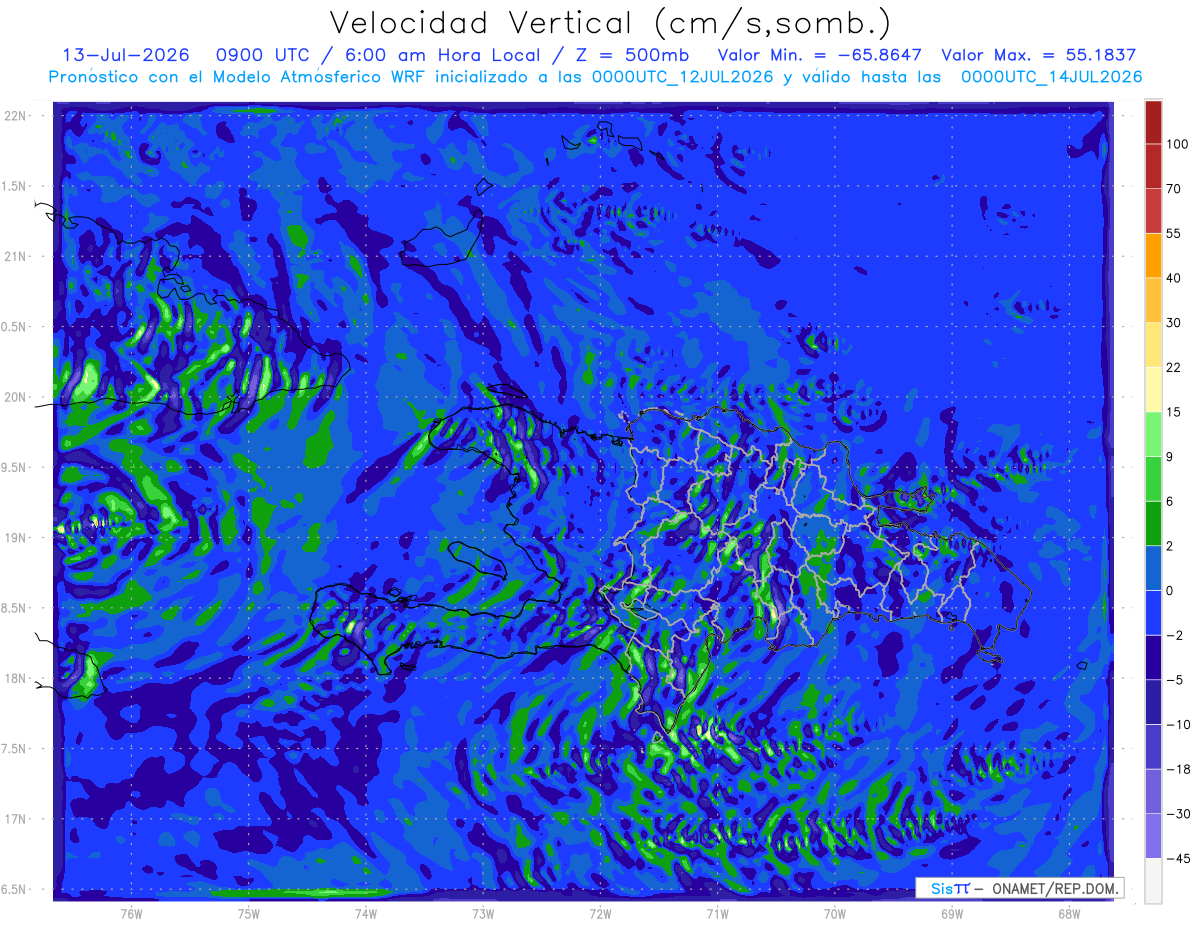
Task: Pick the orange colorbar segment between 40 and 55
Action: [x=1153, y=255]
